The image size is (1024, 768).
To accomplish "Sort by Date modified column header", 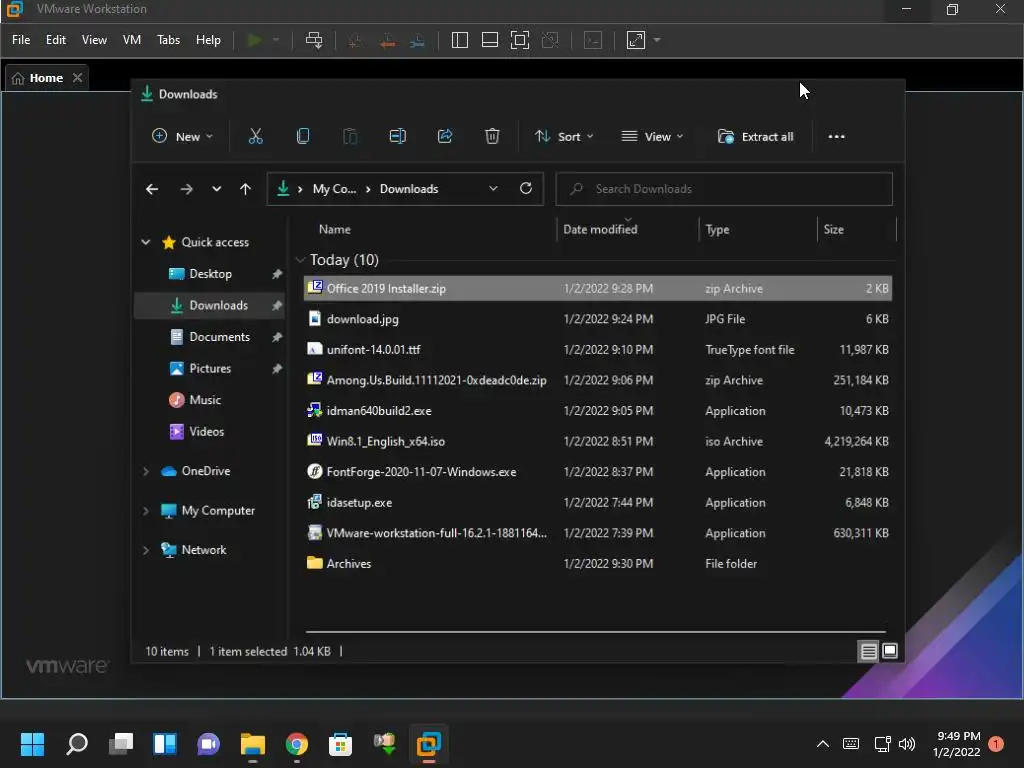I will [600, 229].
